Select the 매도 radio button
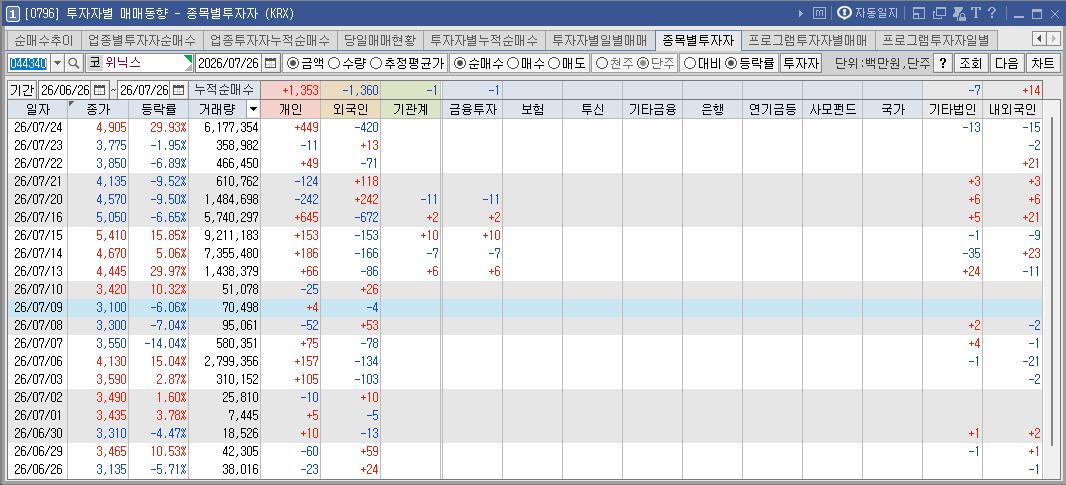Image resolution: width=1066 pixels, height=485 pixels. click(553, 63)
